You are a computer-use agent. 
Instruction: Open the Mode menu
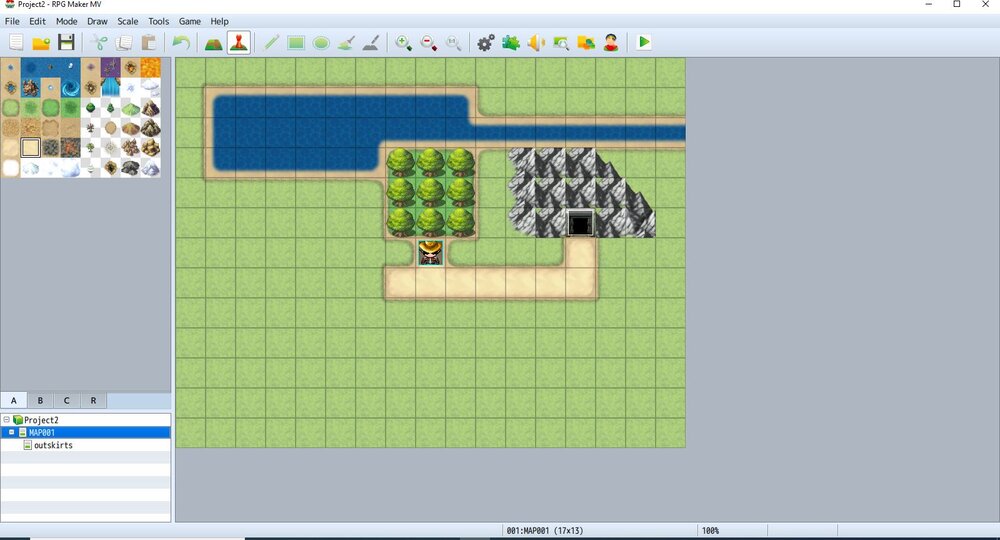point(66,21)
